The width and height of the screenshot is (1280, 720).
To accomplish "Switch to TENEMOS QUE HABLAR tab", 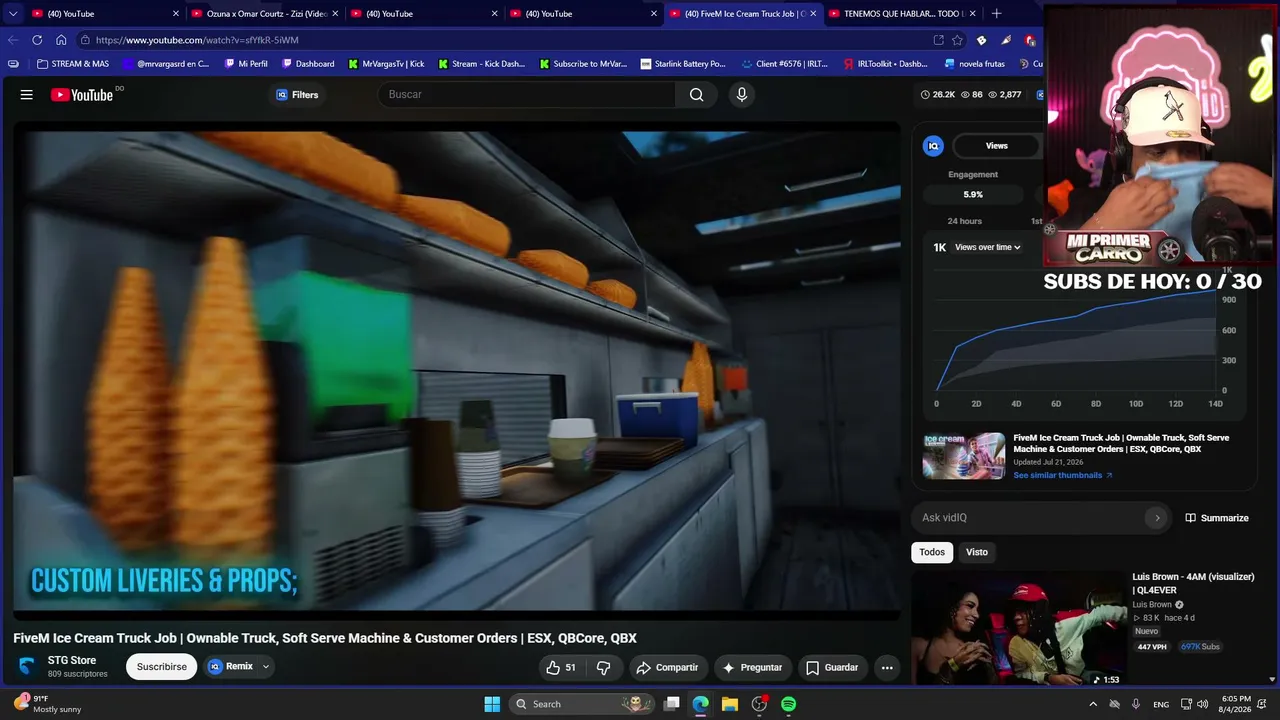I will (x=900, y=14).
